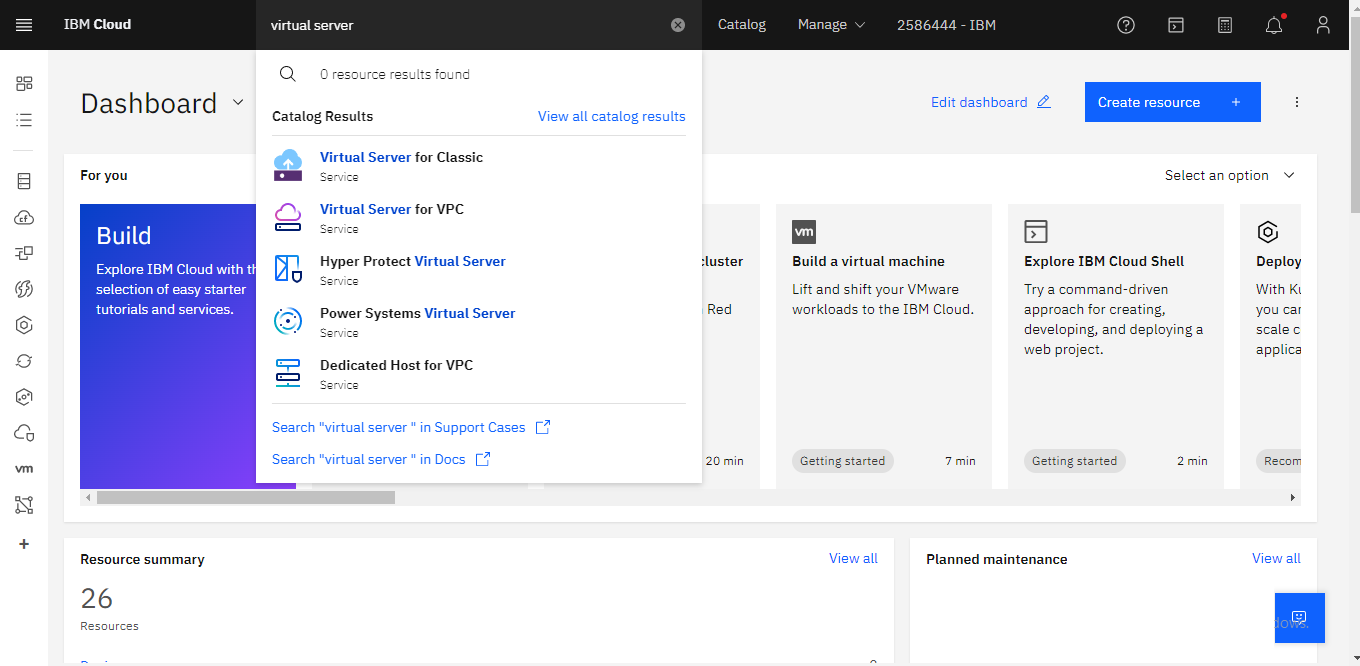Click the Create resource button
Viewport: 1360px width, 666px height.
(x=1172, y=102)
